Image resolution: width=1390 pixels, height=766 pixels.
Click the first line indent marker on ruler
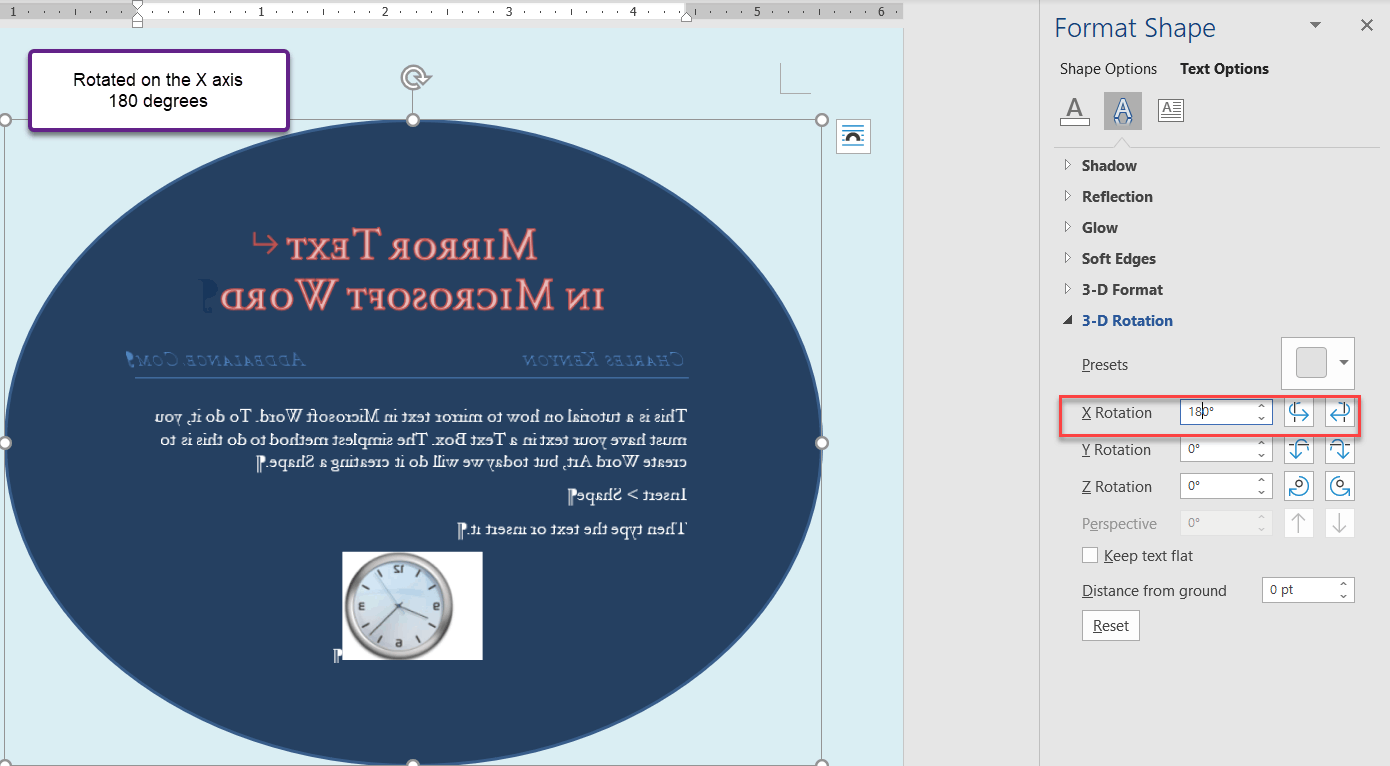point(137,6)
